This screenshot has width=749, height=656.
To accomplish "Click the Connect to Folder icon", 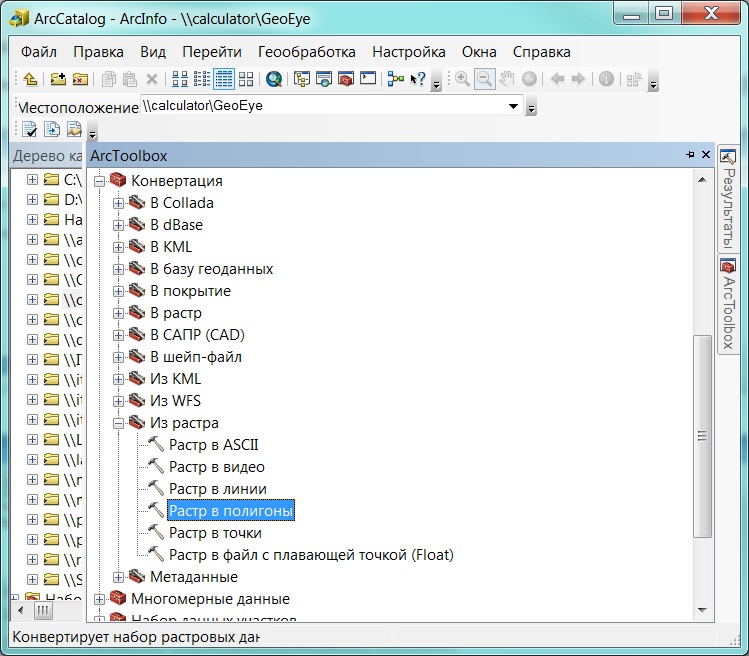I will (x=58, y=79).
